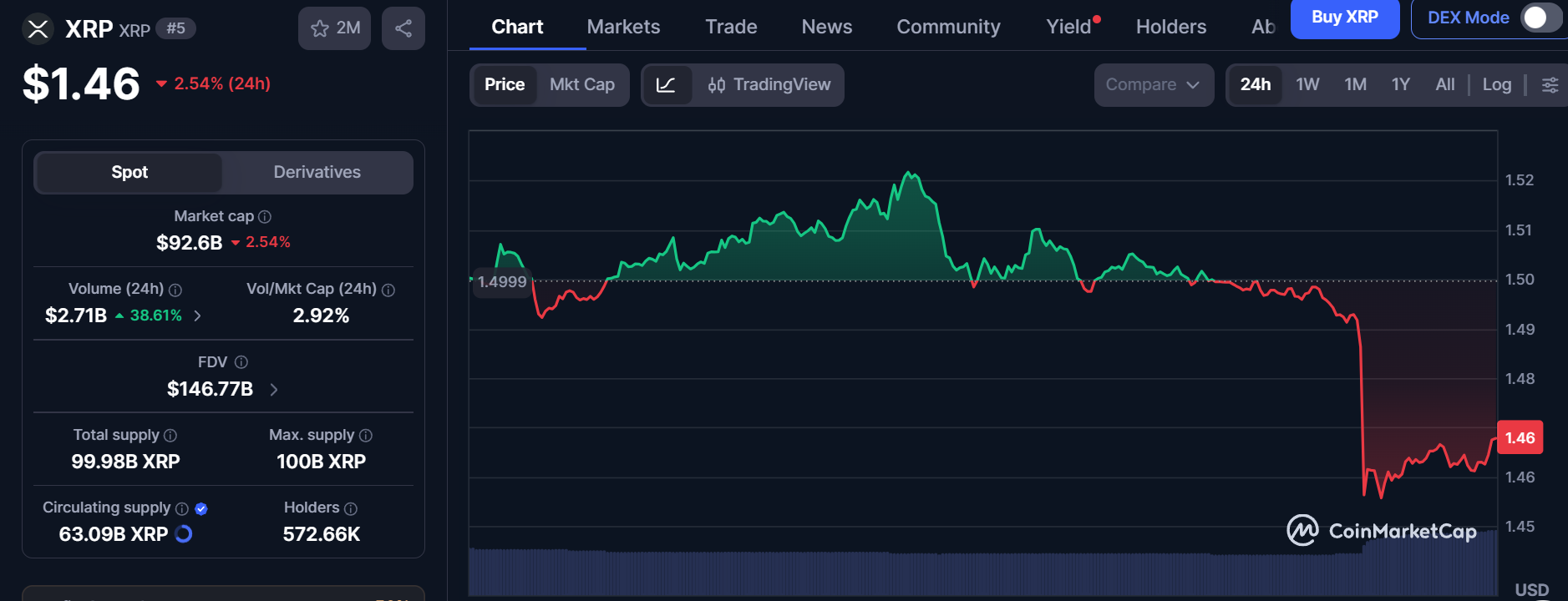1568x601 pixels.
Task: Click the circulating supply progress ring
Action: coord(184,534)
